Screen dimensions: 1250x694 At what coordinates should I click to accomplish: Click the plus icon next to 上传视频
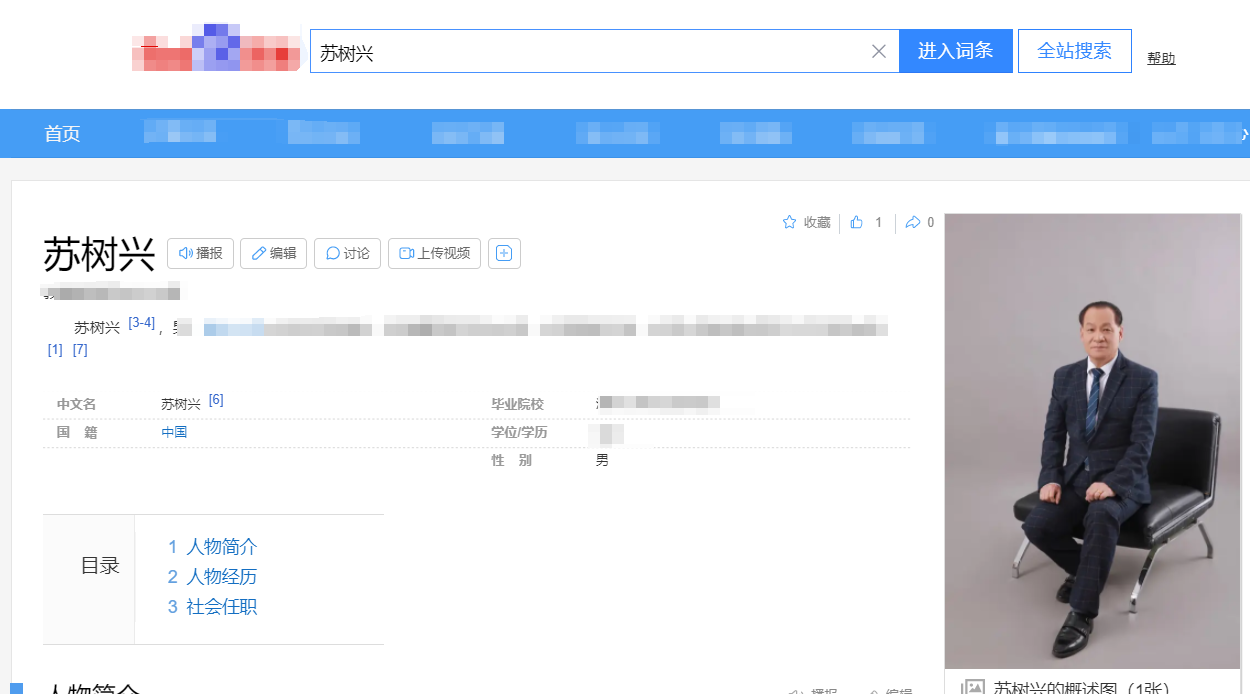tap(504, 253)
